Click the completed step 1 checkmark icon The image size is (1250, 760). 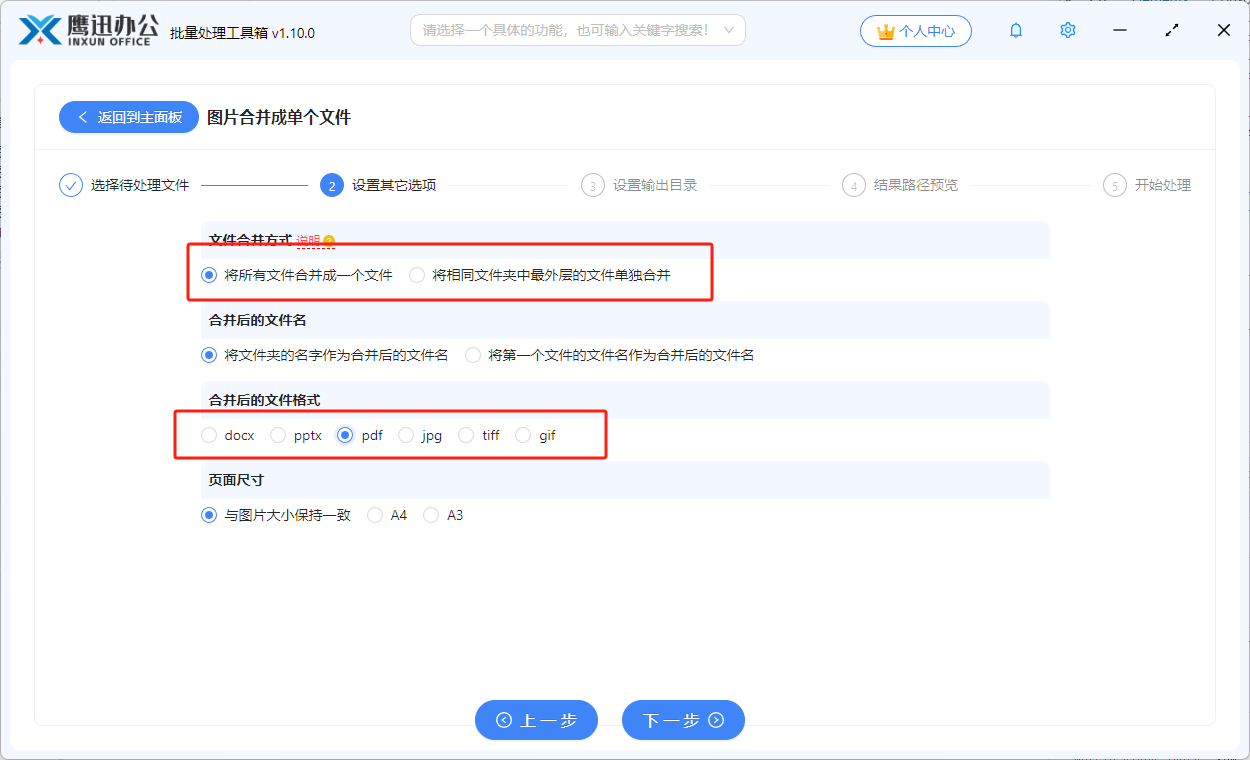tap(70, 185)
